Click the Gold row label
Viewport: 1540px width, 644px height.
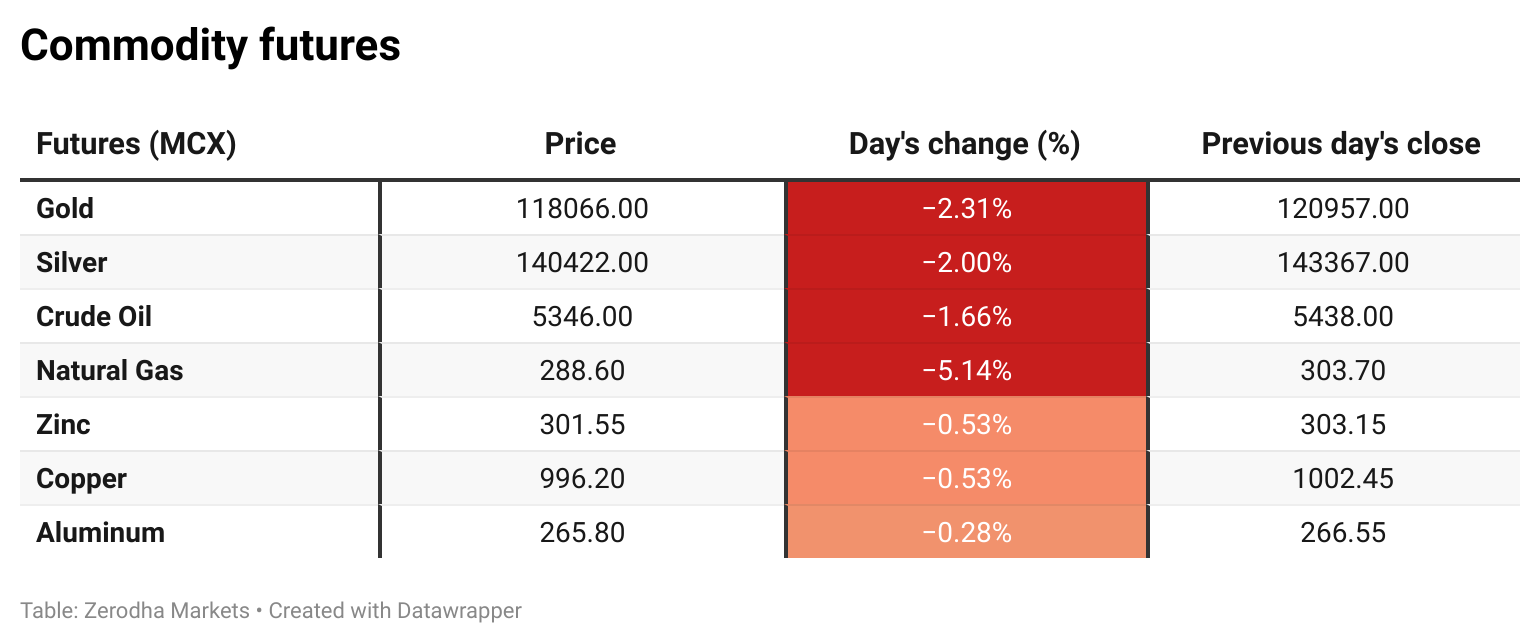[65, 209]
